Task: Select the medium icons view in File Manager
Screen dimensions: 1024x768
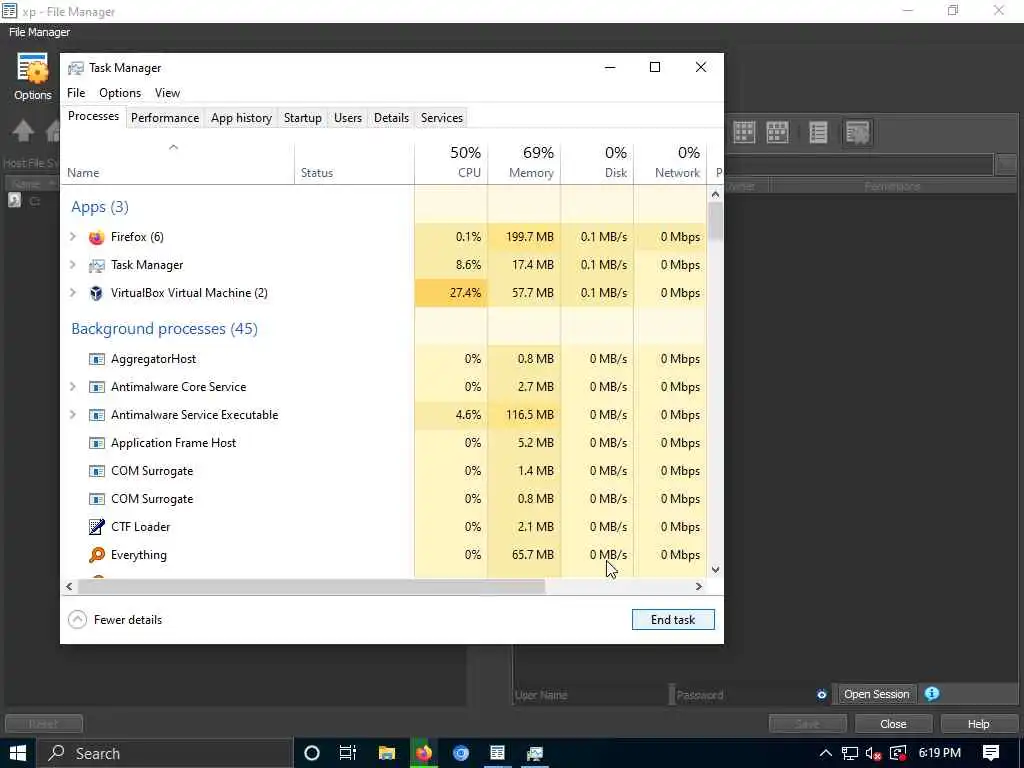Action: [777, 133]
